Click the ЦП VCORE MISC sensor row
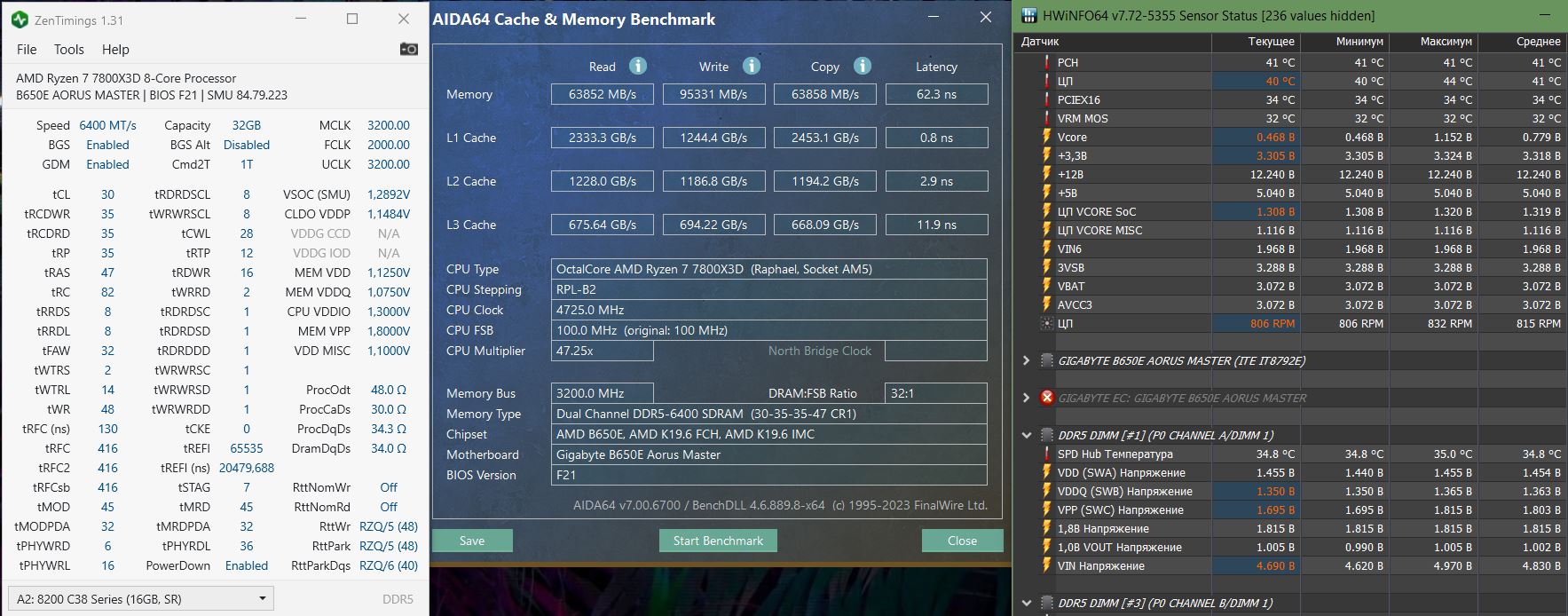Viewport: 1568px width, 616px height. tap(1290, 230)
